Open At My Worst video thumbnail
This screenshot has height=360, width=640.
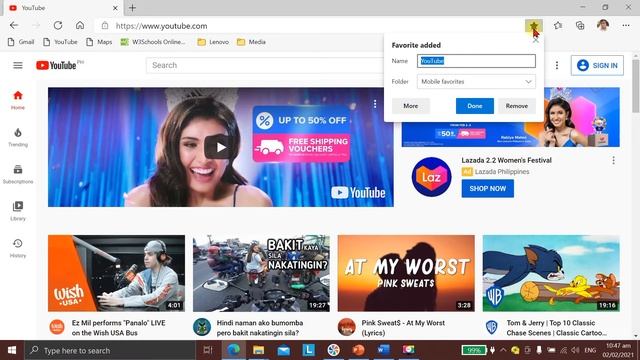406,273
